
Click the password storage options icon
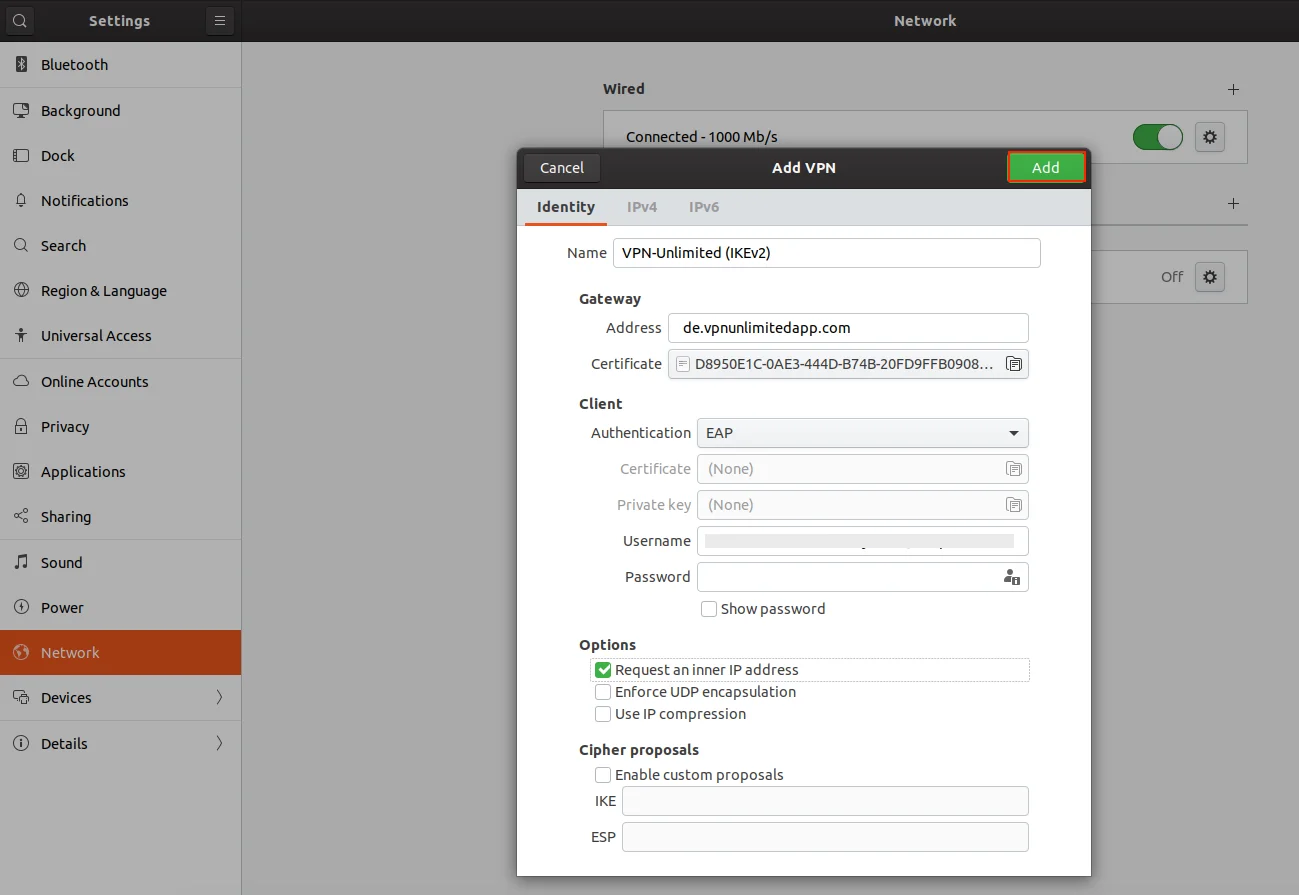(1011, 577)
